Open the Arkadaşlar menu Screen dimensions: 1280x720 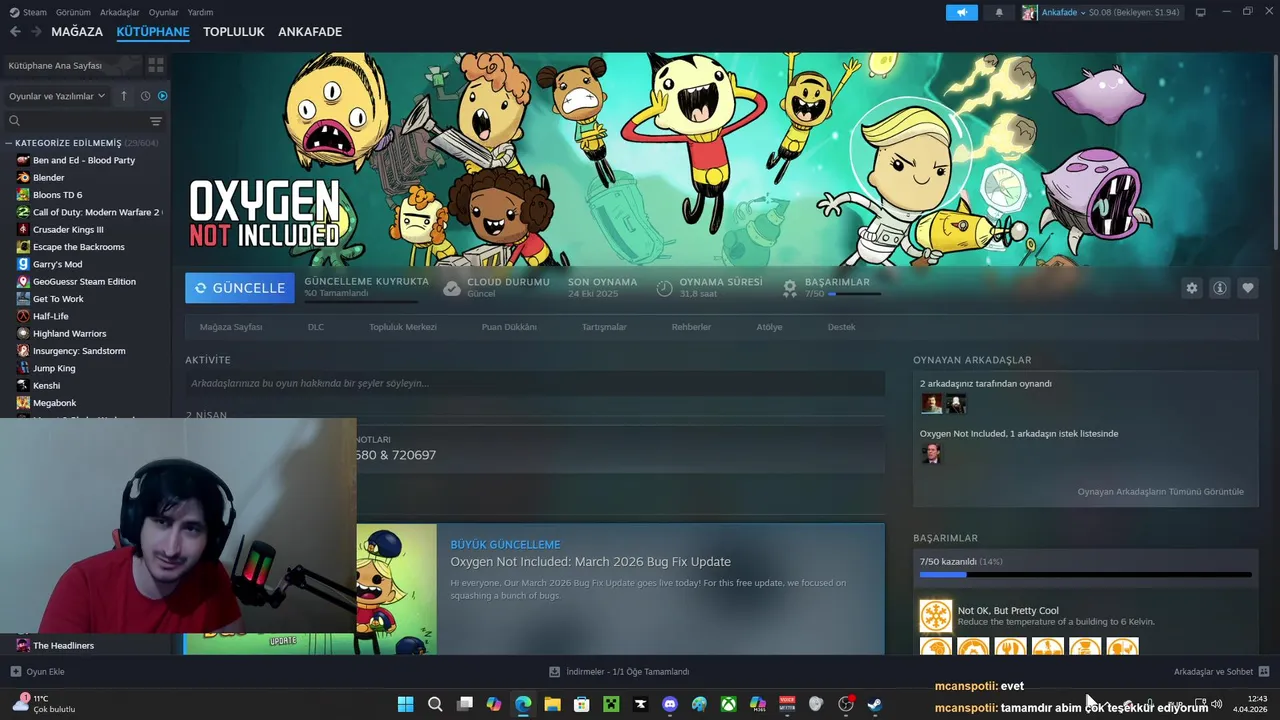point(120,12)
